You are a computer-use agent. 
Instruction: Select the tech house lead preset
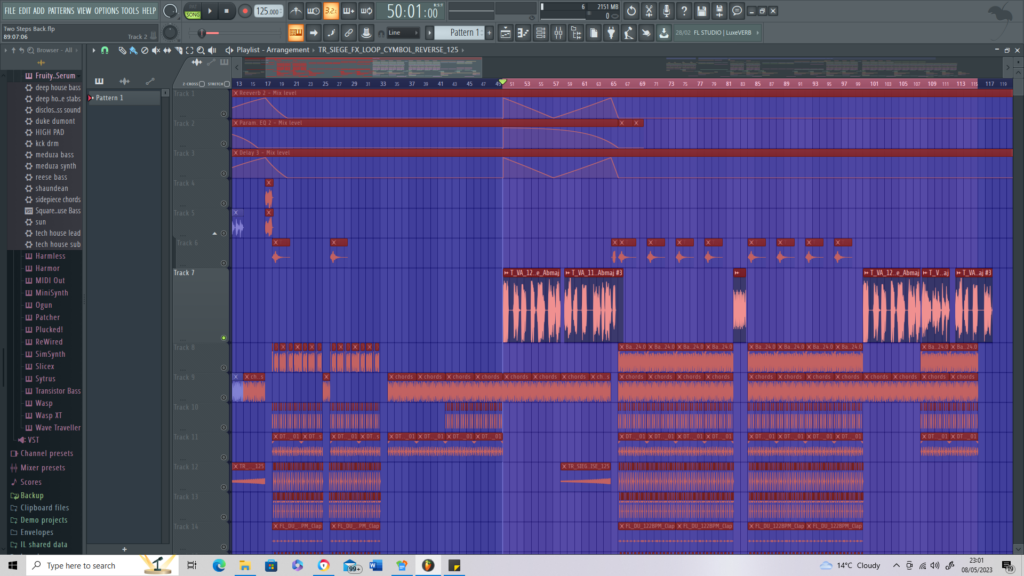click(58, 233)
